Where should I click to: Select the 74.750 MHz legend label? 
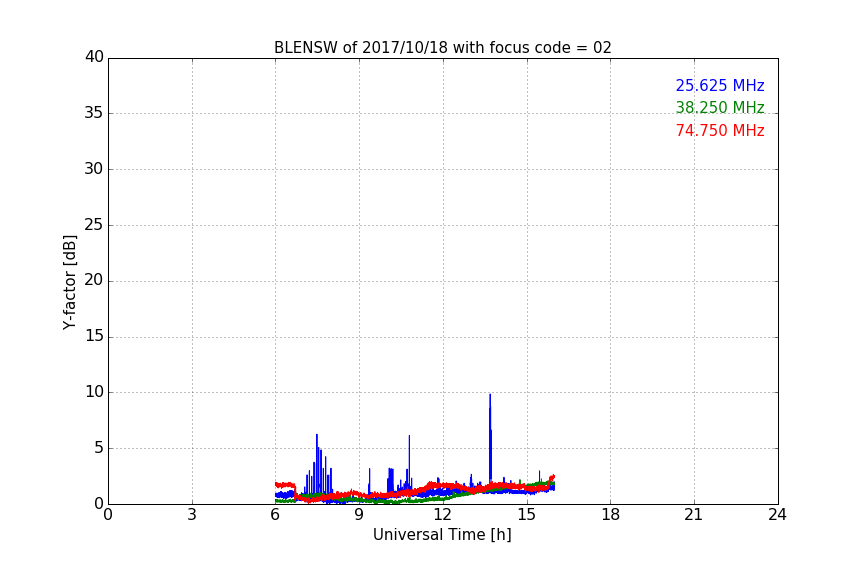click(x=720, y=131)
